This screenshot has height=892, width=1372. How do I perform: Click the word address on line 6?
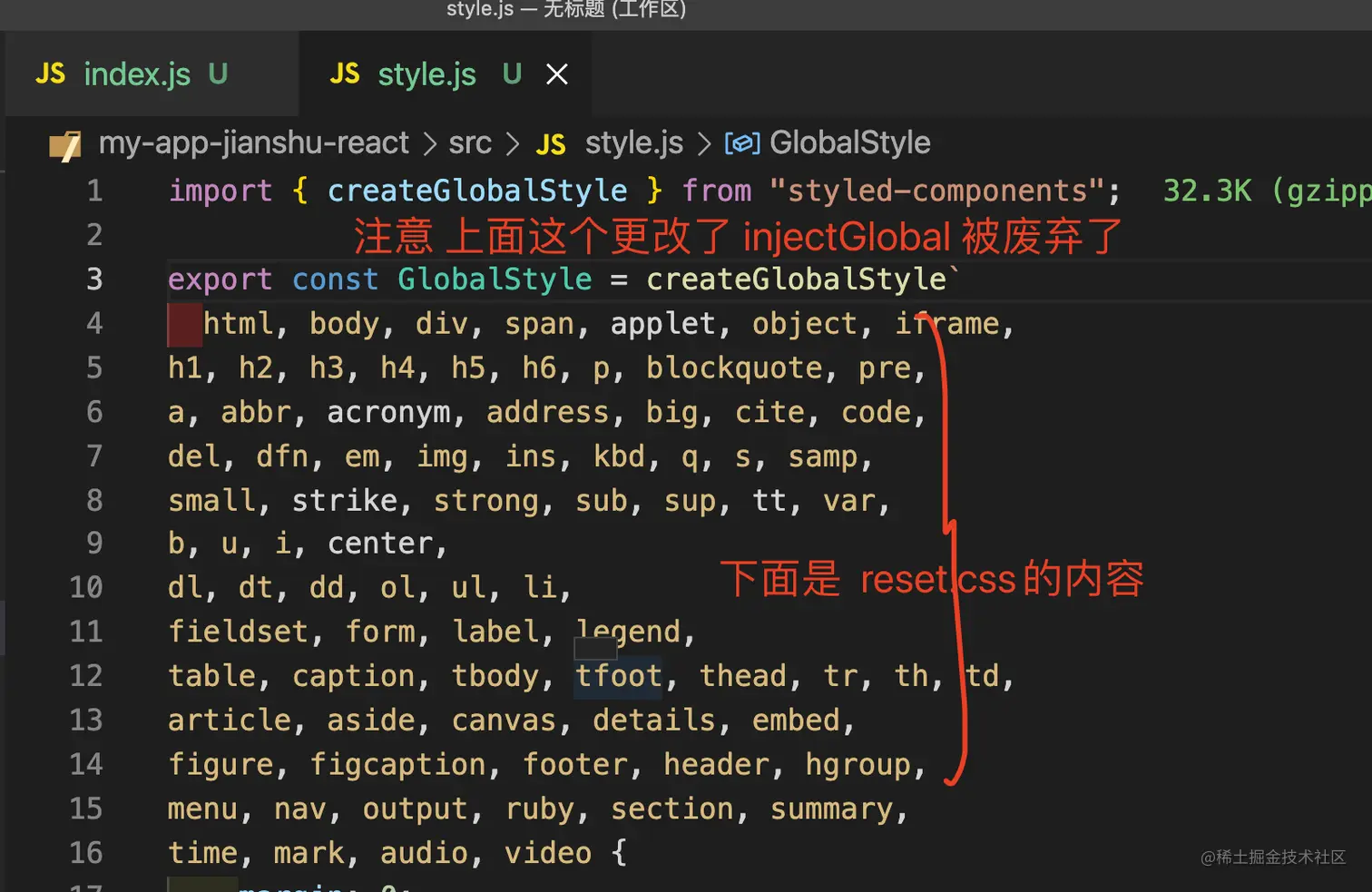(548, 413)
